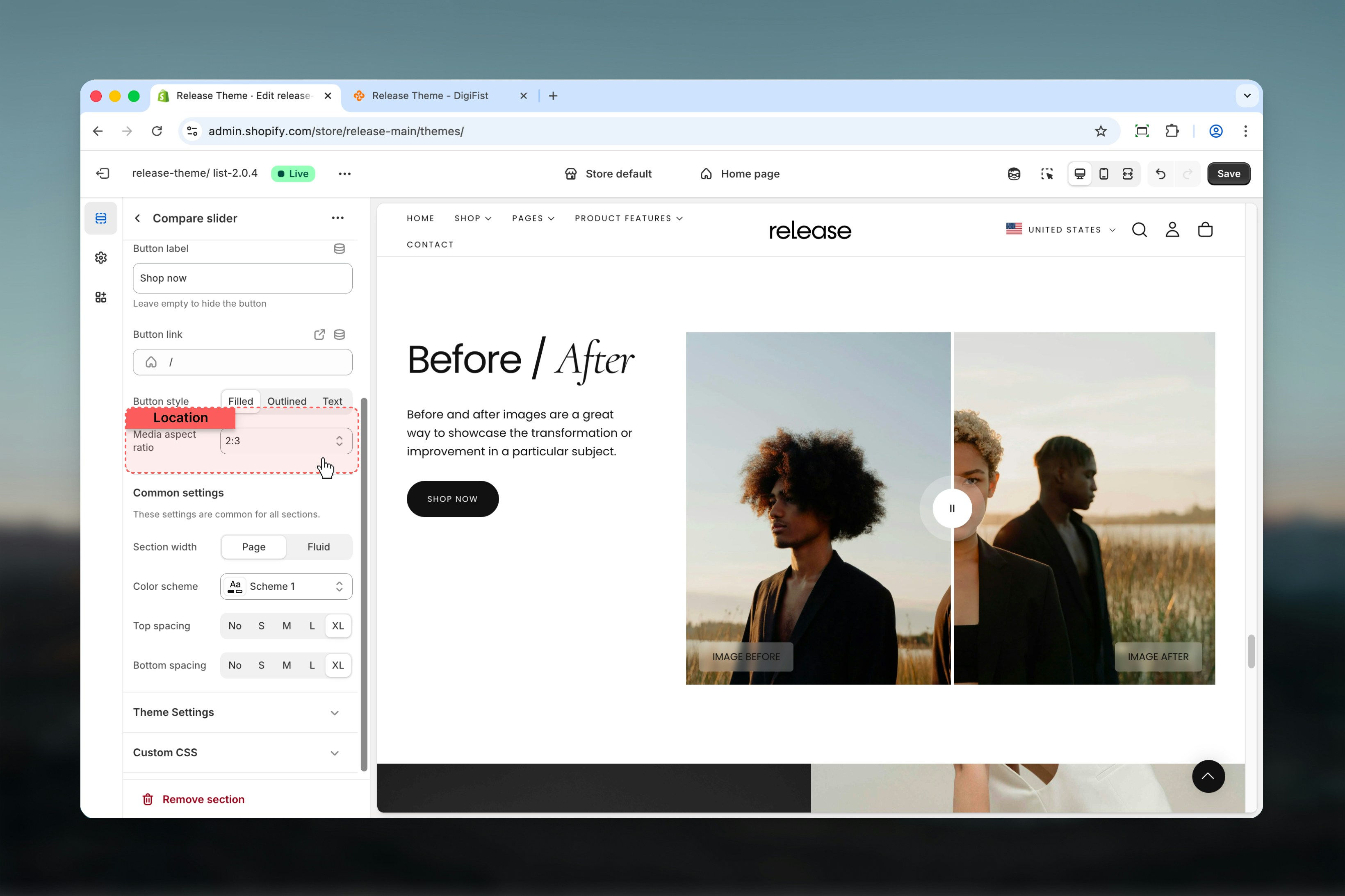Undo the last change
Screen dimensions: 1345x896
pos(1159,173)
